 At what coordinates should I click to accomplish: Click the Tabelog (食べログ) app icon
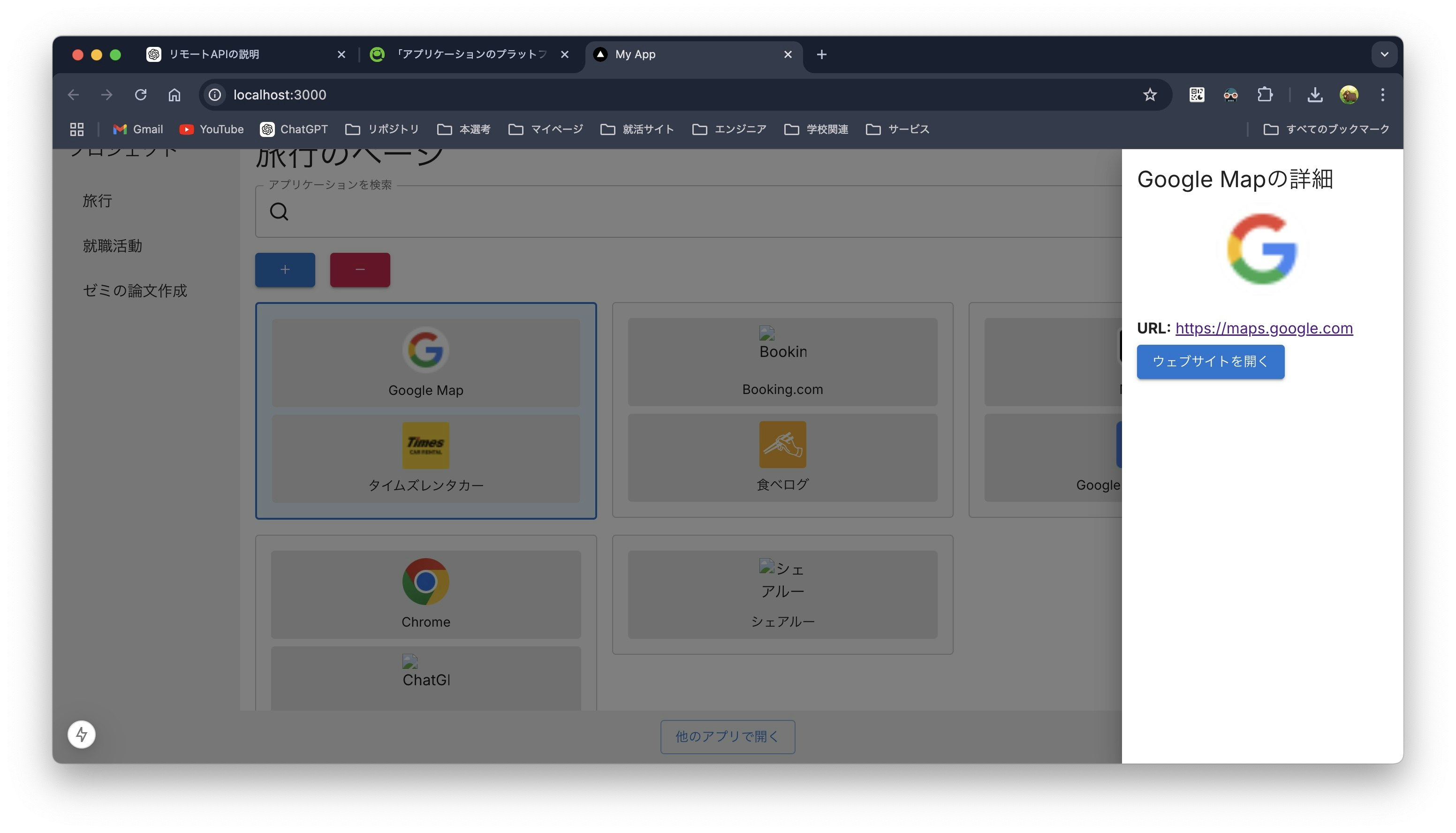[x=782, y=445]
